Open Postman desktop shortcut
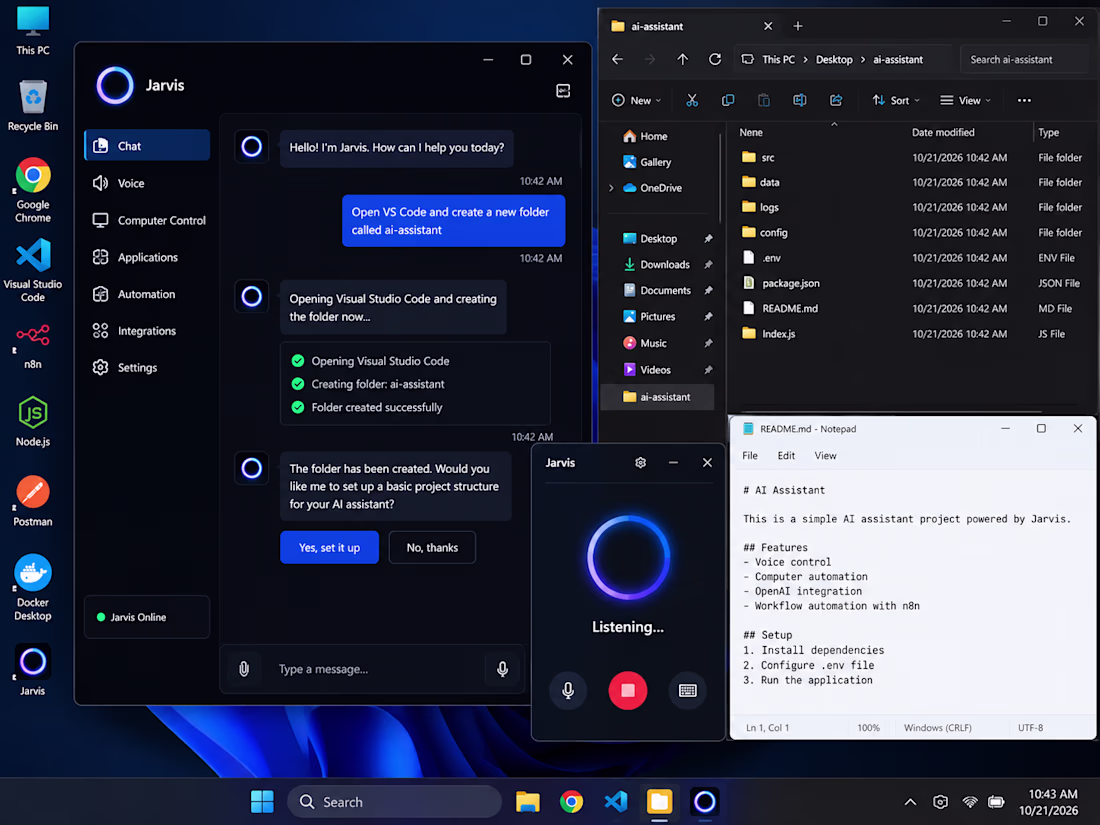This screenshot has height=825, width=1100. point(32,501)
